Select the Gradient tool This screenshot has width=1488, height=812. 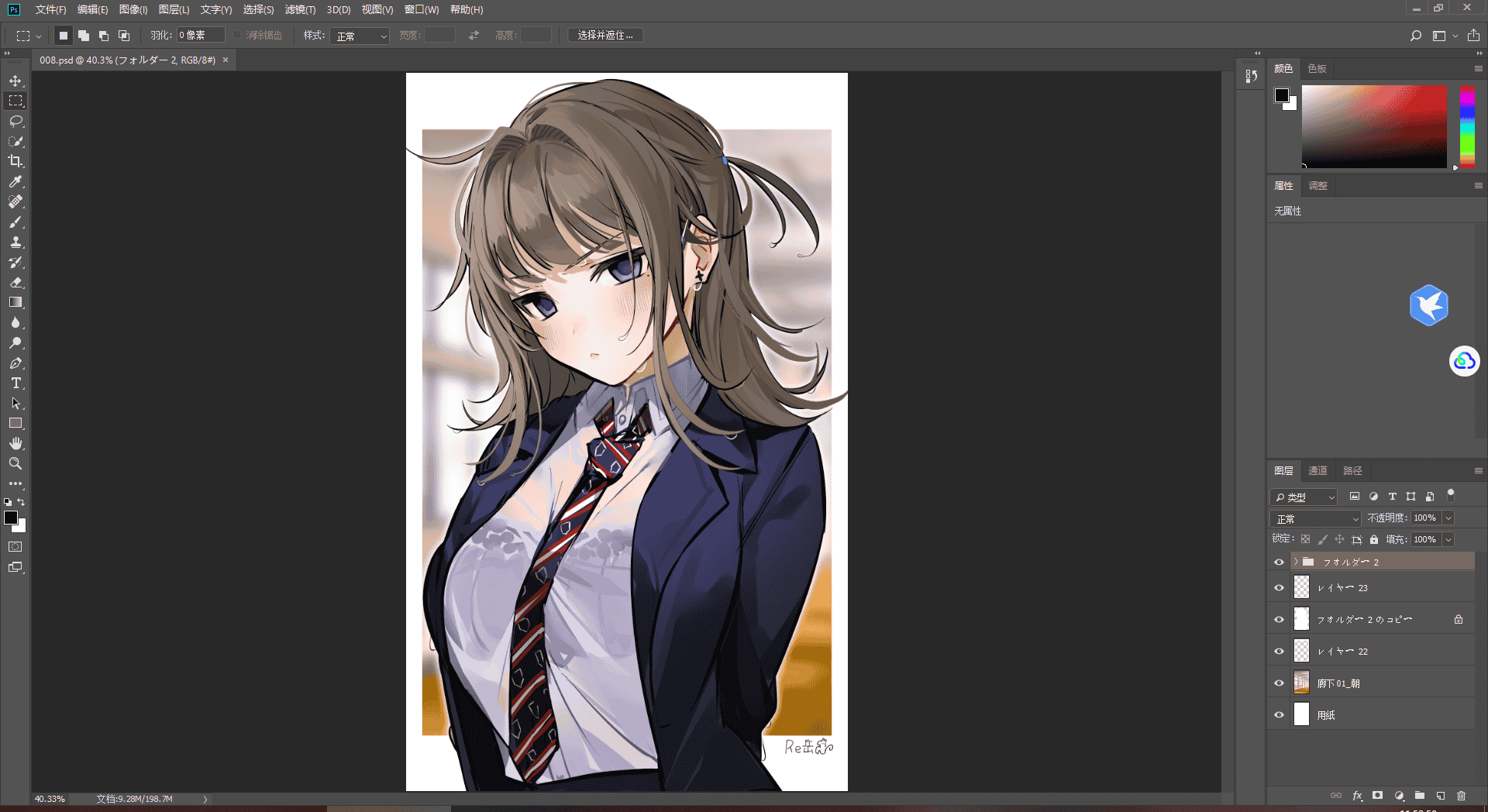[x=15, y=302]
